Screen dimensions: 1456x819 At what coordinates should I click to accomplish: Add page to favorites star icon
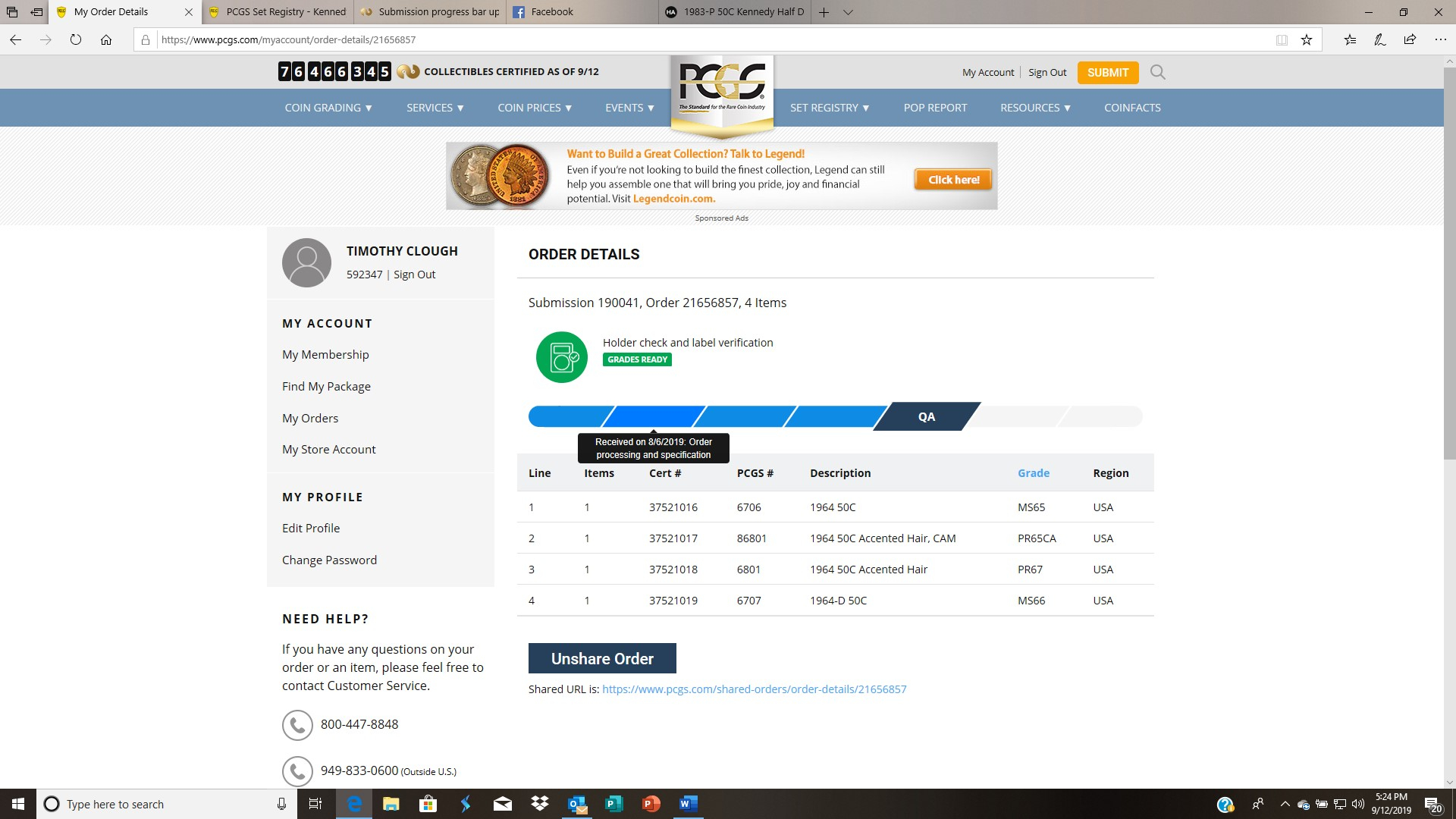1307,40
